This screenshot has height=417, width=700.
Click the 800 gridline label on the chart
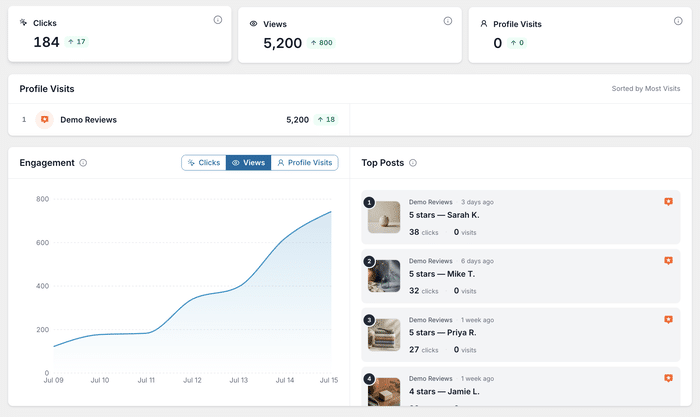[42, 199]
